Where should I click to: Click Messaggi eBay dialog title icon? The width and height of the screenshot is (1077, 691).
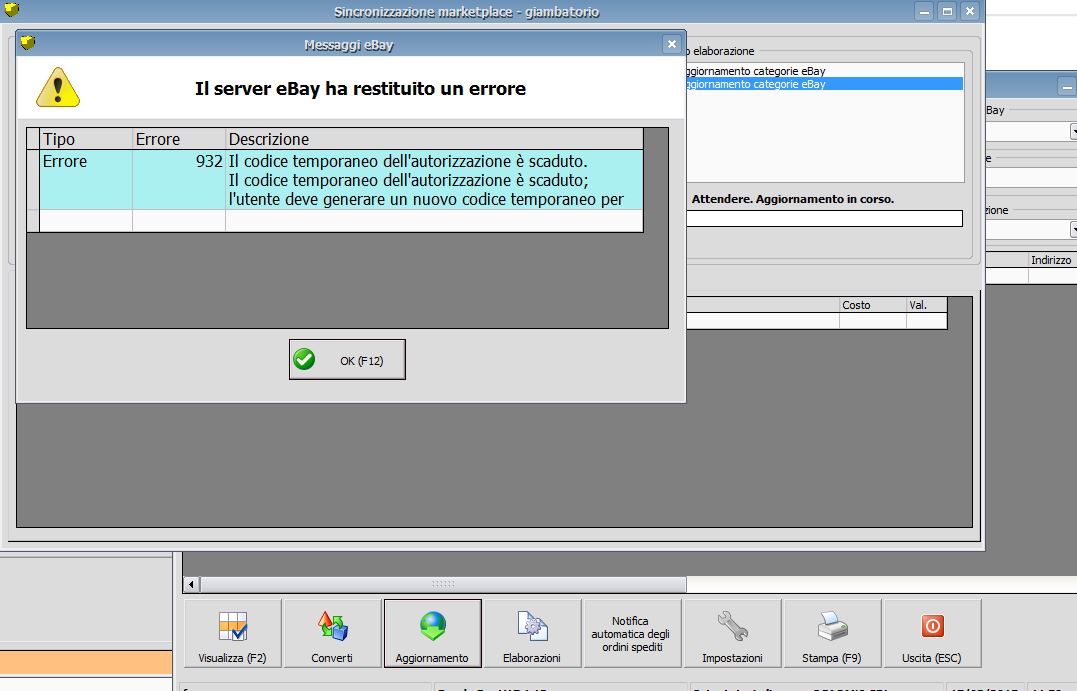pos(27,43)
